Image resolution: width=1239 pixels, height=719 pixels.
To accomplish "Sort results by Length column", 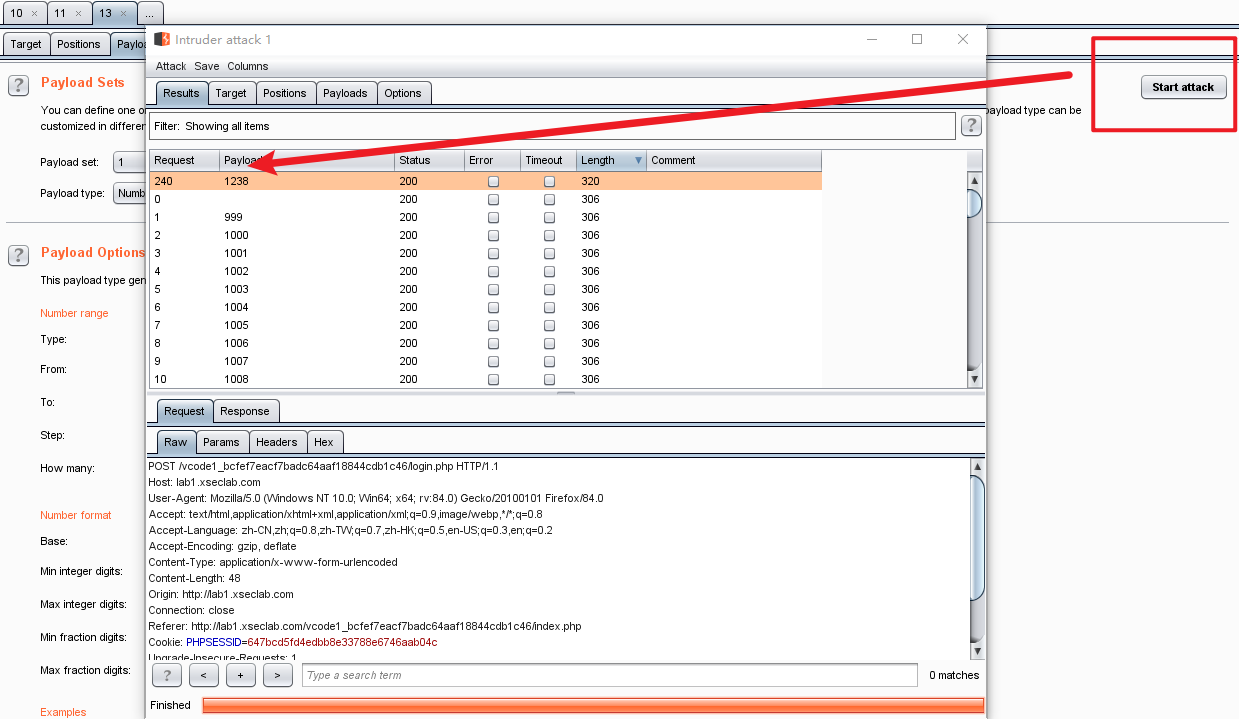I will pos(611,160).
